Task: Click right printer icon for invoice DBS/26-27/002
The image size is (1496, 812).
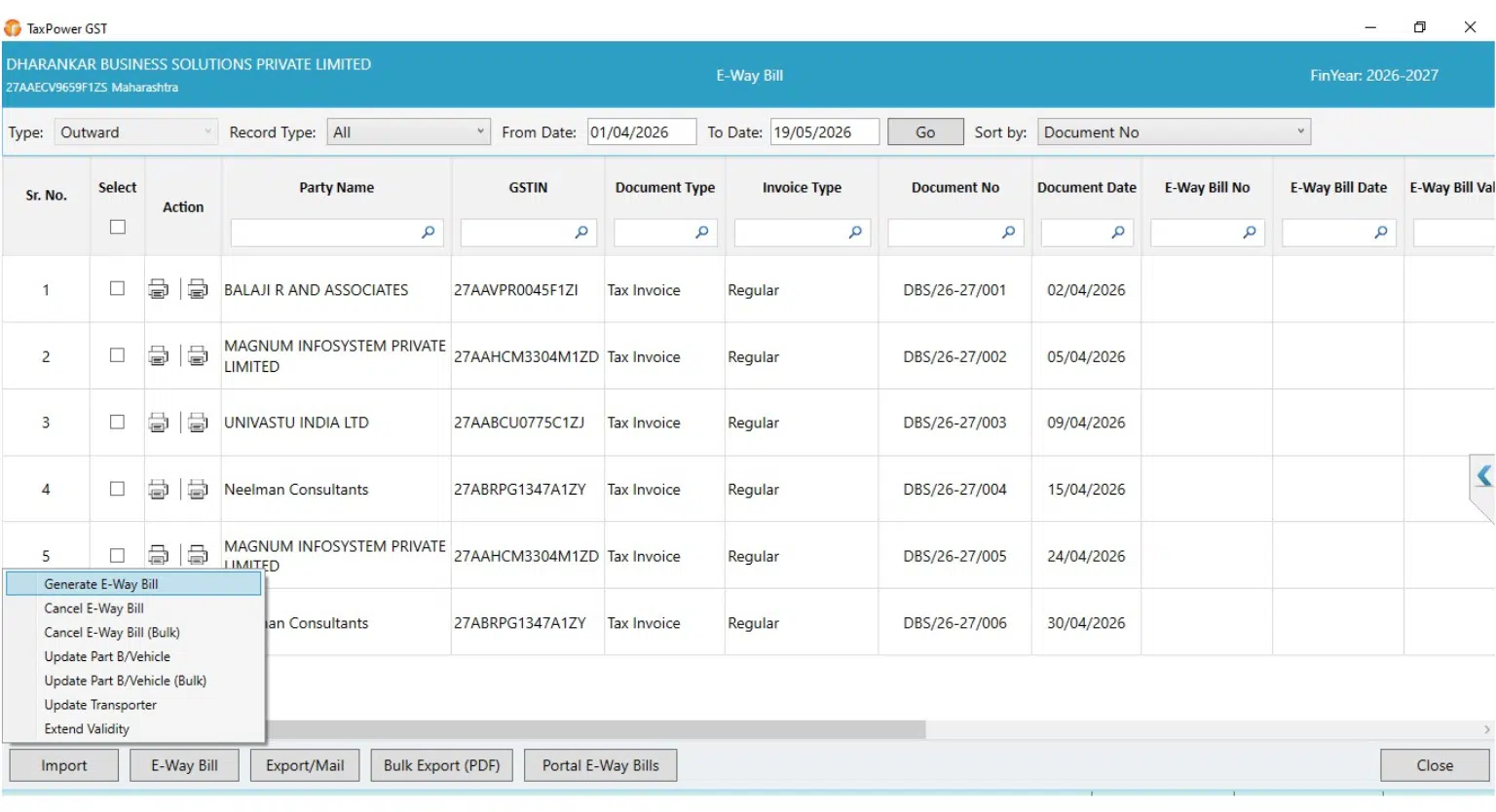Action: tap(198, 356)
